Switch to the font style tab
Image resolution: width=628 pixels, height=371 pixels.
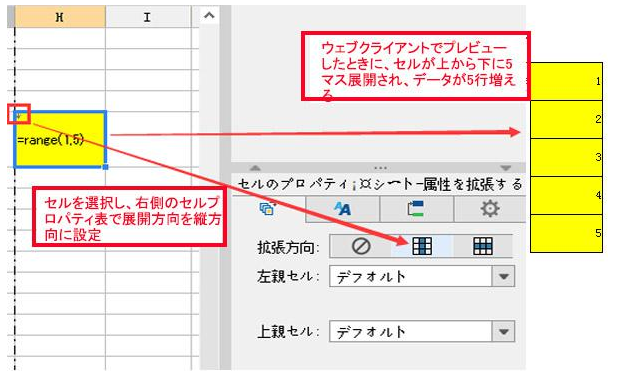click(342, 209)
